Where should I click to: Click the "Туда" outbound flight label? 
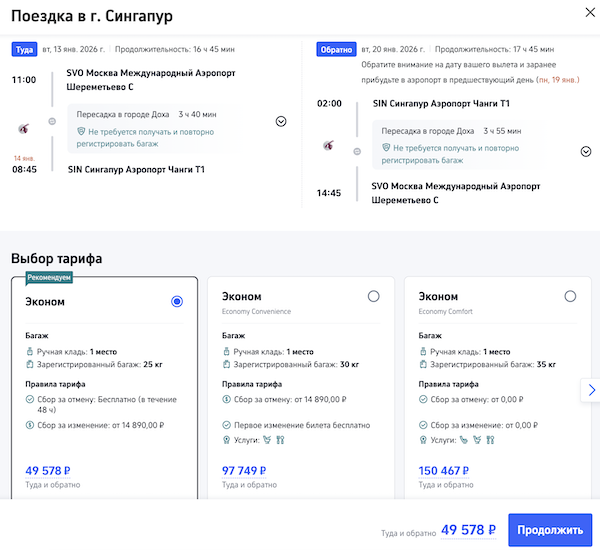(x=24, y=48)
